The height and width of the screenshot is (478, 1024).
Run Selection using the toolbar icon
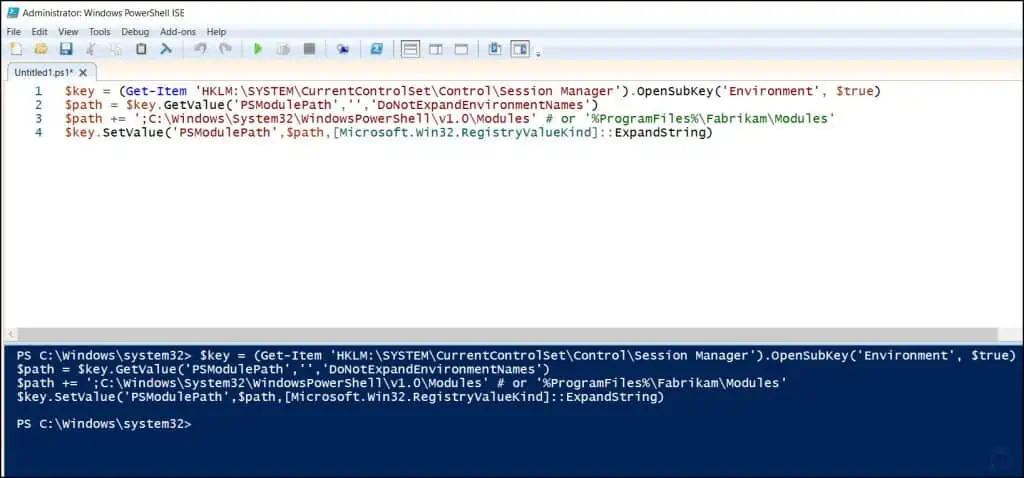pyautogui.click(x=283, y=49)
